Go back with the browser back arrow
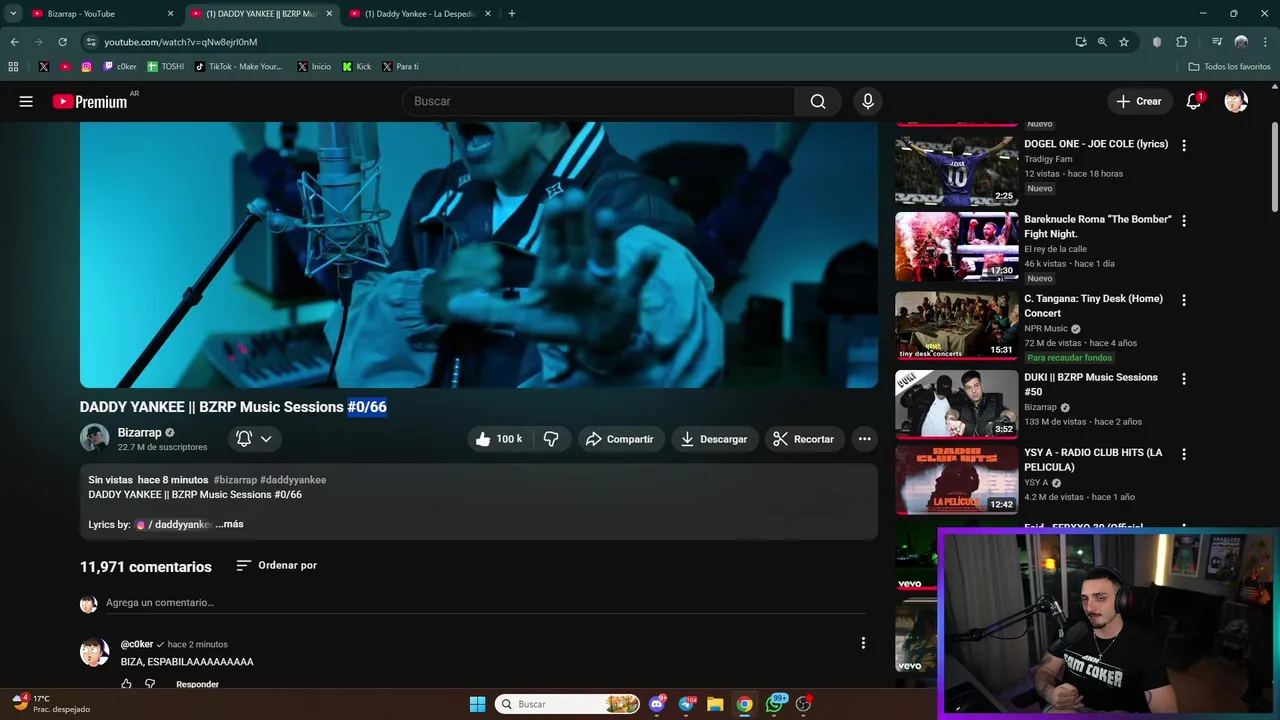 click(x=14, y=42)
